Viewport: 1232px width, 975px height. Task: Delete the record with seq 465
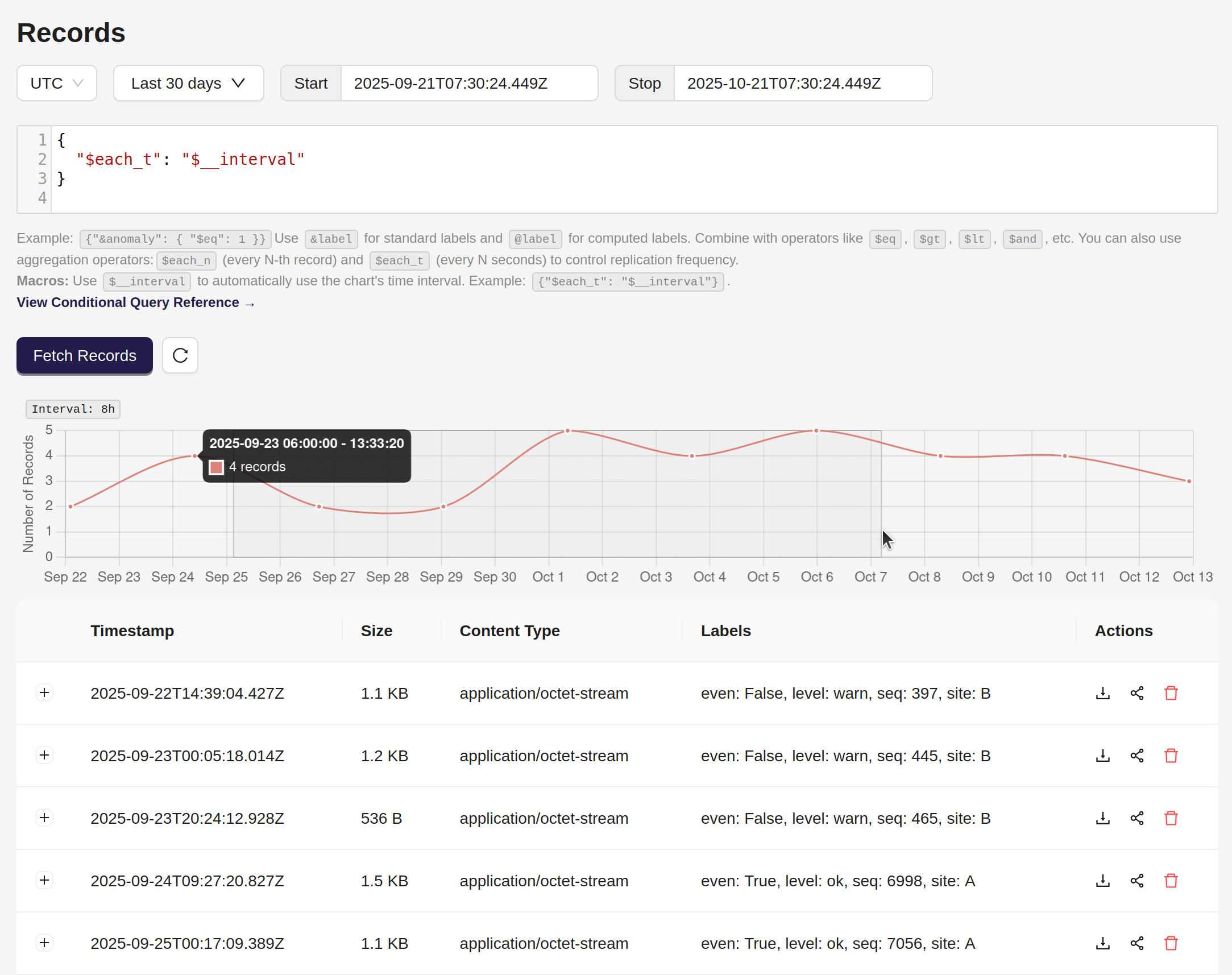(x=1171, y=818)
